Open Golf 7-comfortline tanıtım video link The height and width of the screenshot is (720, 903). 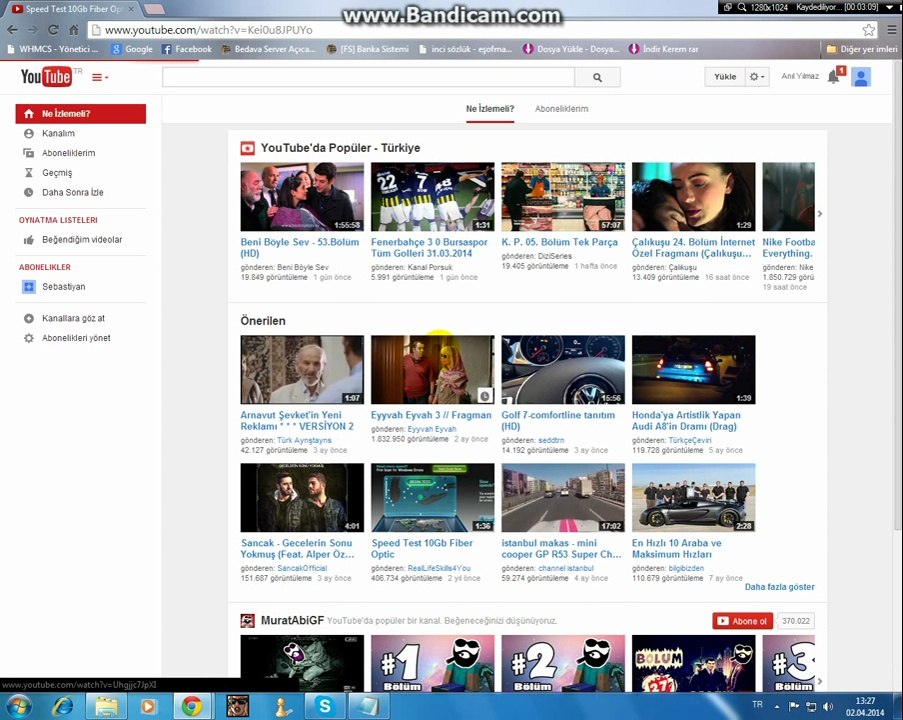(558, 420)
